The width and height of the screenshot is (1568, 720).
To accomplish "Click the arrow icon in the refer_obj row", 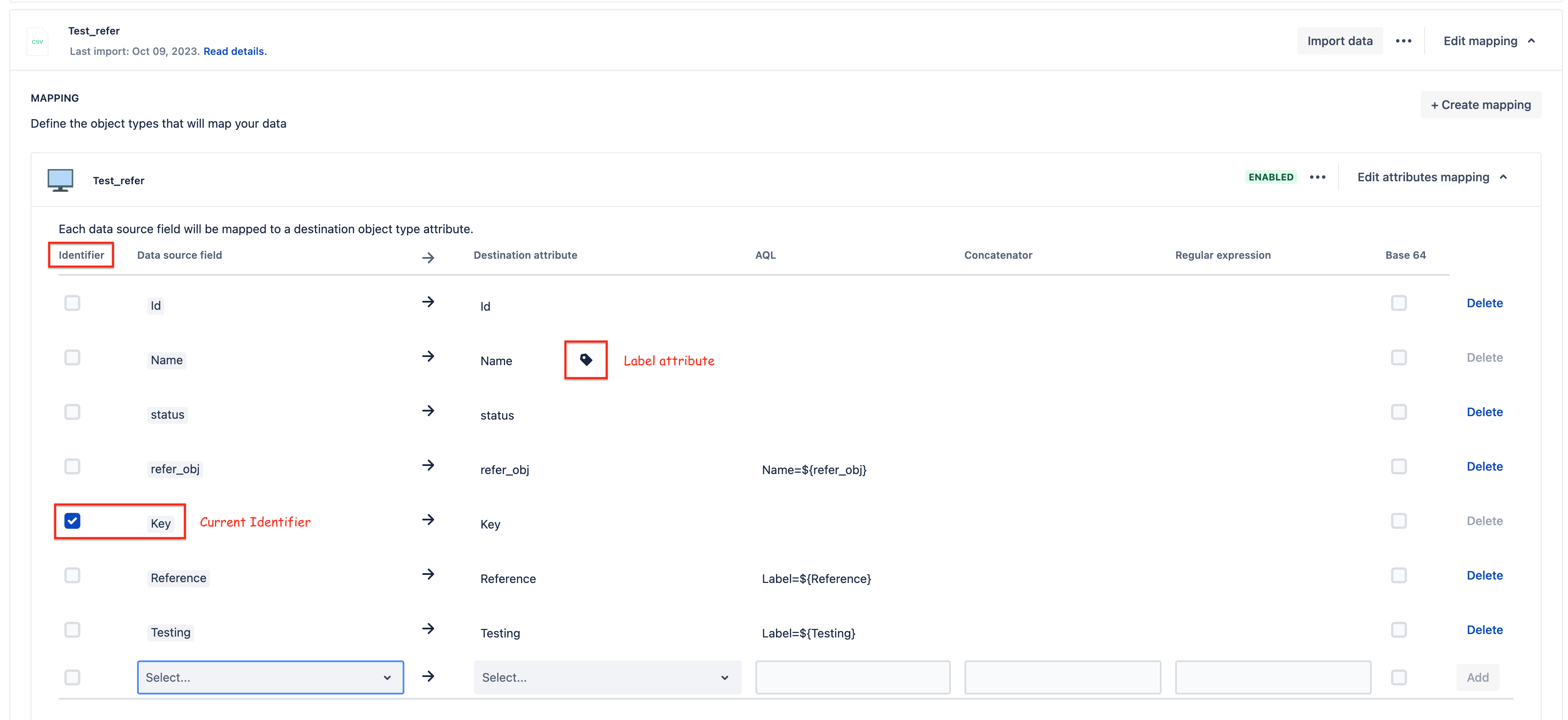I will coord(428,466).
